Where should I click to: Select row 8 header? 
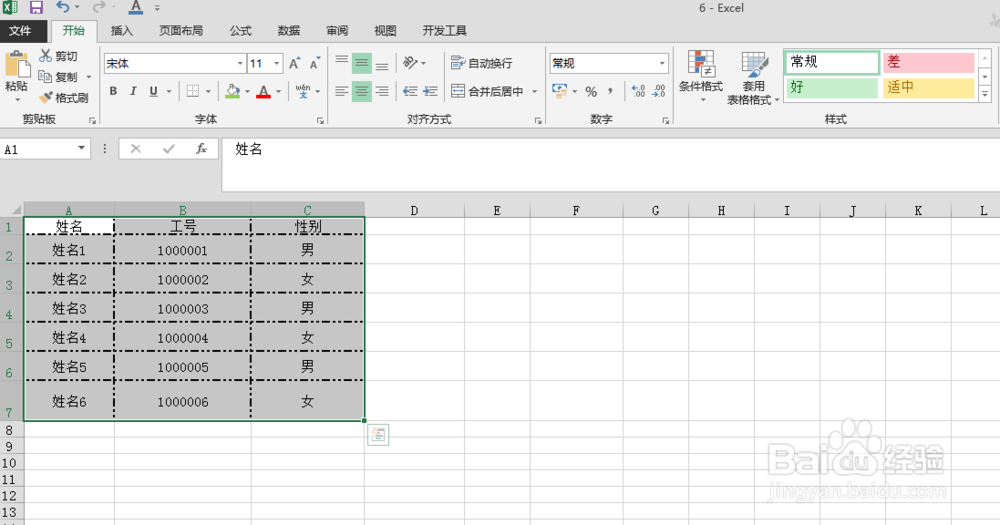[x=9, y=430]
